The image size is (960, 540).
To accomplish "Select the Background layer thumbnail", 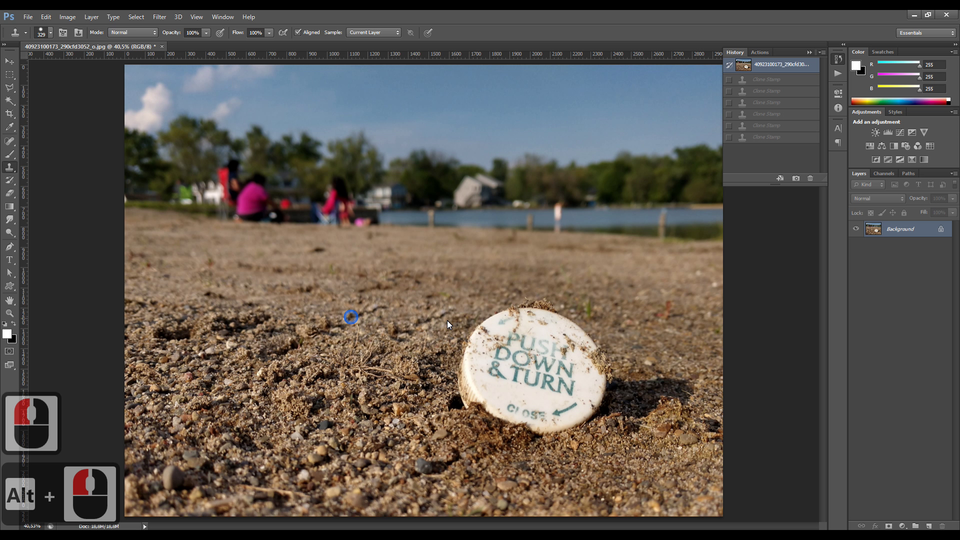I will 873,229.
